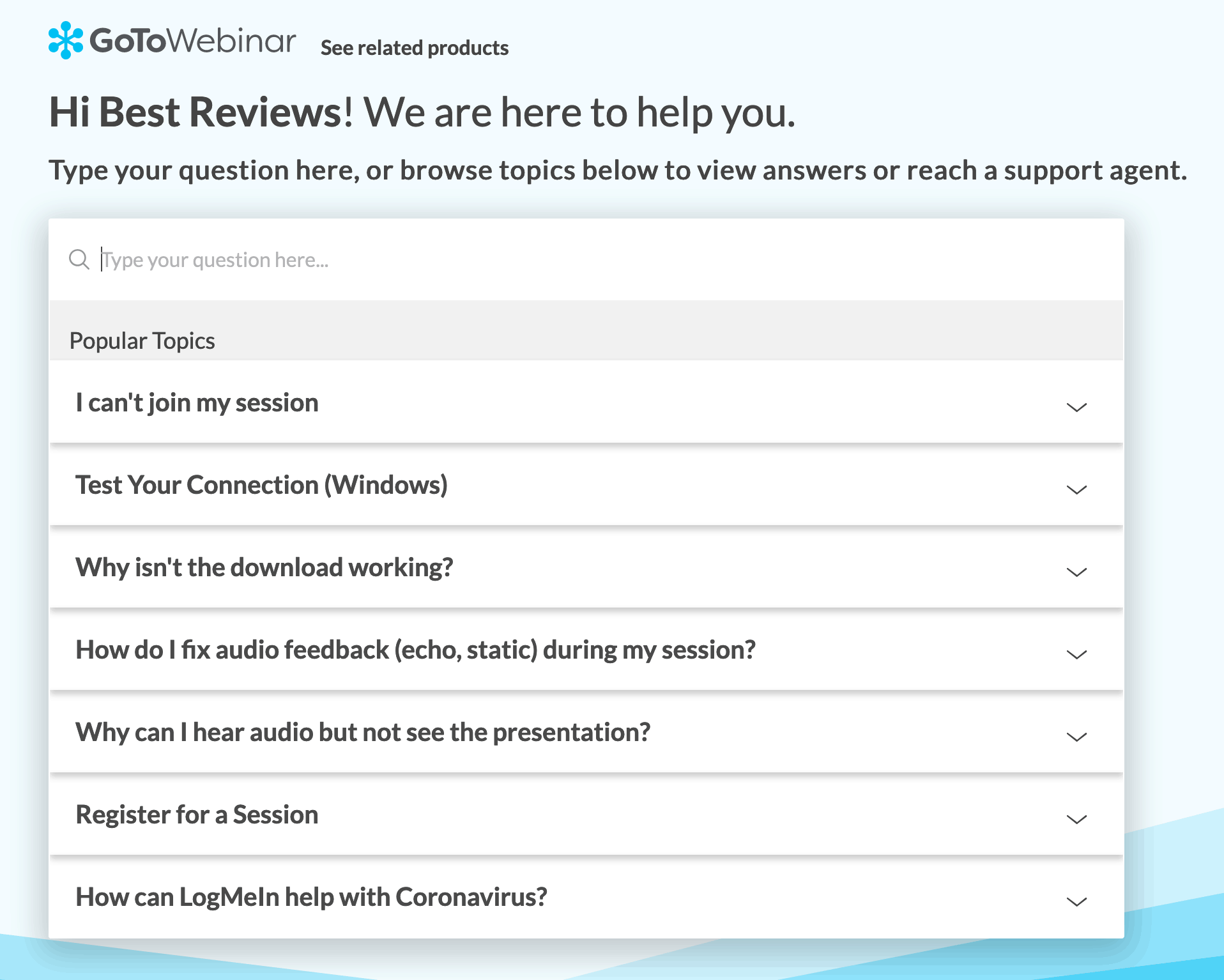The image size is (1224, 980).
Task: Open the "See related products" link
Action: (x=415, y=47)
